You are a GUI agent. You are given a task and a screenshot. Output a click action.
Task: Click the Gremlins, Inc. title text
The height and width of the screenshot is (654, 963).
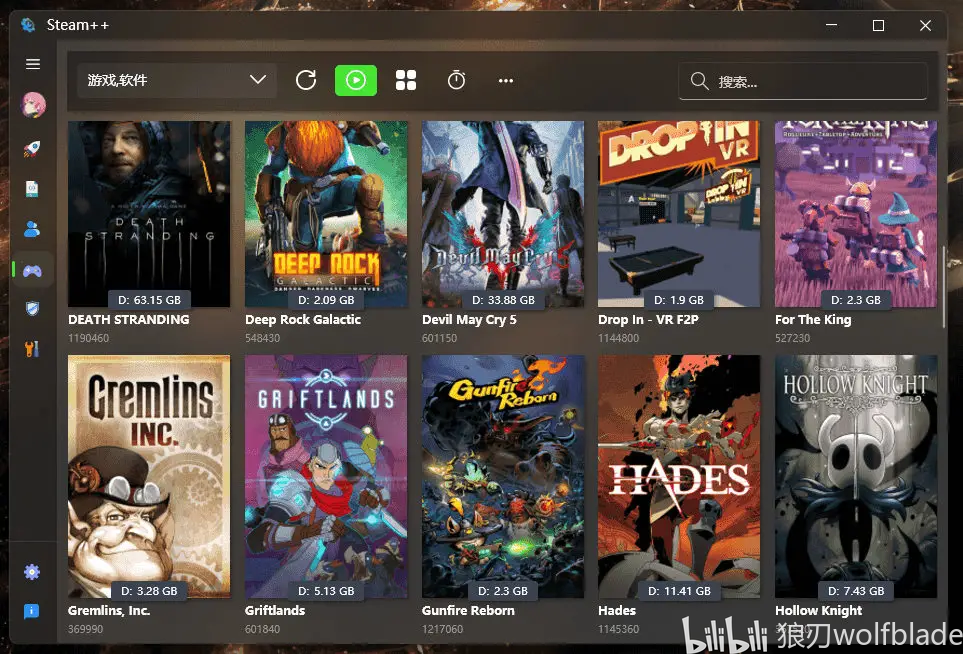point(109,610)
